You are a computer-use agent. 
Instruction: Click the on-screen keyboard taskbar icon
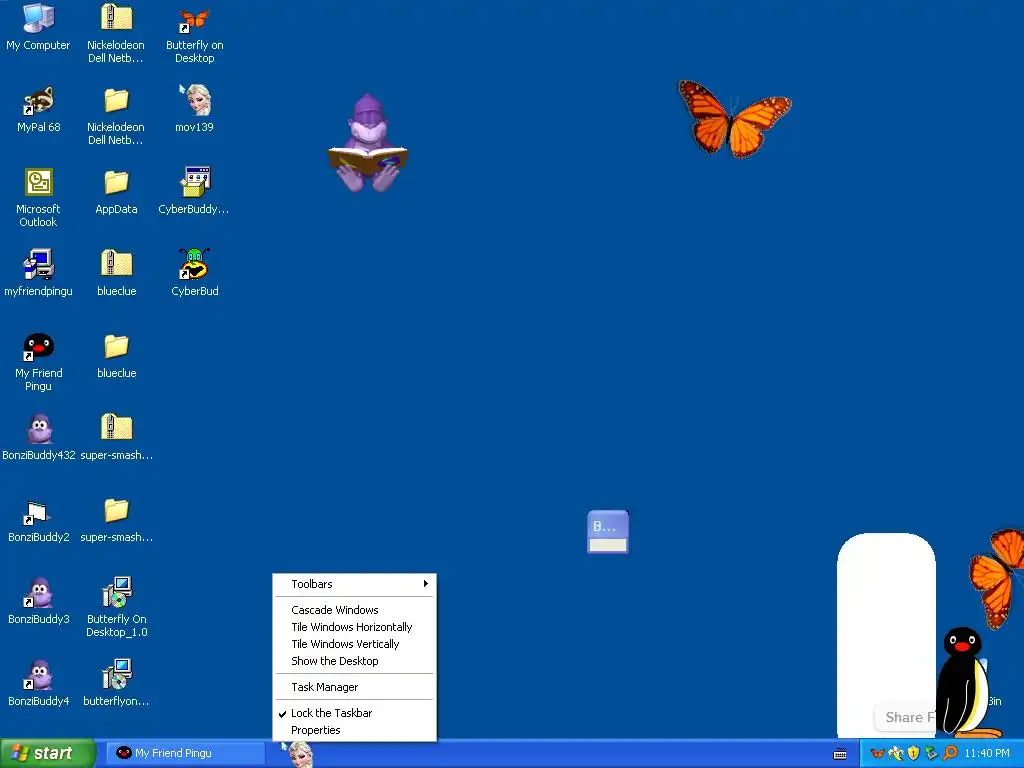pos(840,754)
